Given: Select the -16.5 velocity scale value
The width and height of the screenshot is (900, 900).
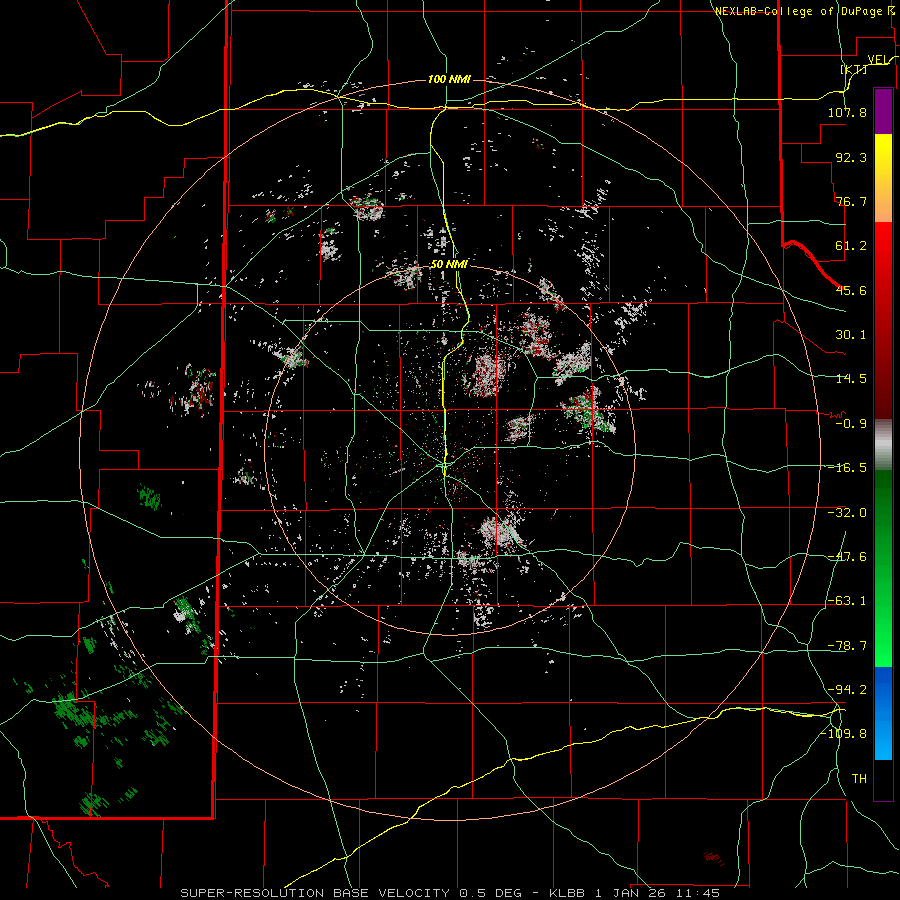Looking at the screenshot, I should click(847, 468).
